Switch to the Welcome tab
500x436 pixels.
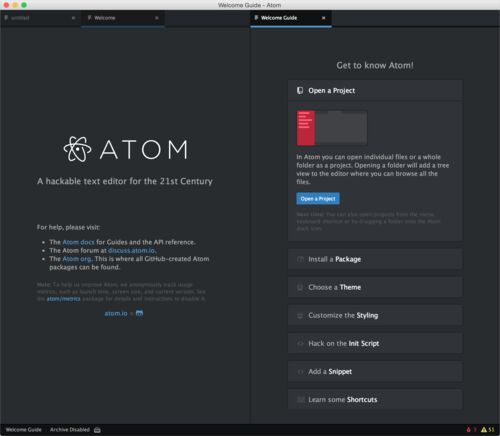pos(123,18)
